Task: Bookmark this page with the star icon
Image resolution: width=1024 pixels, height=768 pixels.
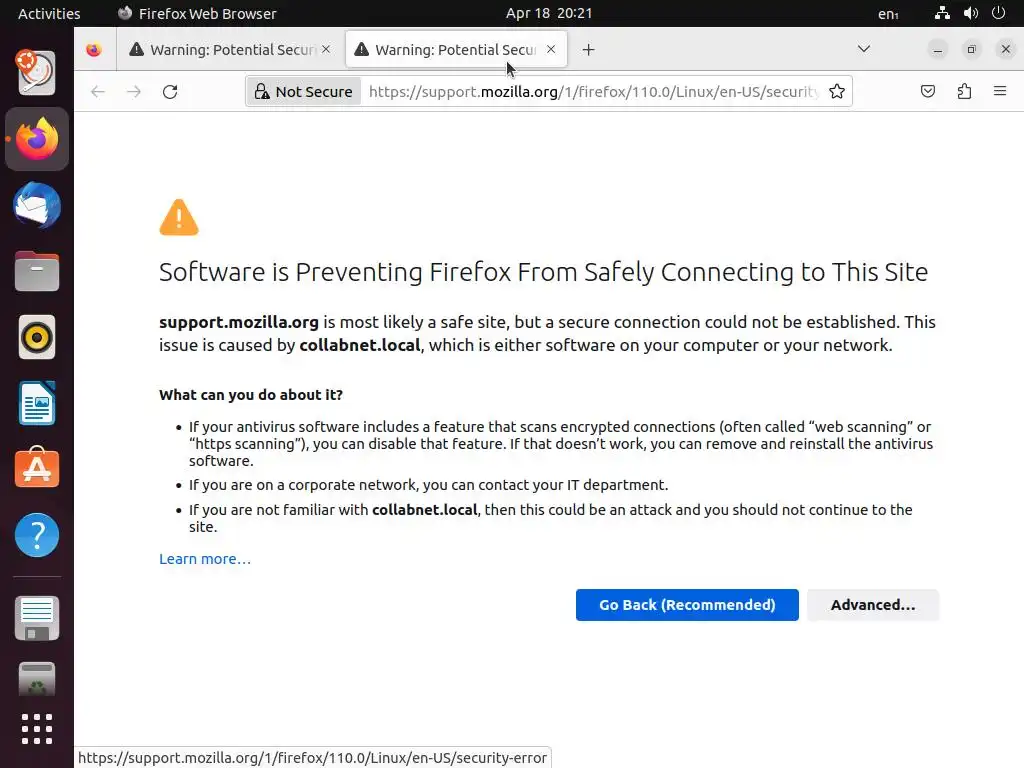Action: [837, 92]
